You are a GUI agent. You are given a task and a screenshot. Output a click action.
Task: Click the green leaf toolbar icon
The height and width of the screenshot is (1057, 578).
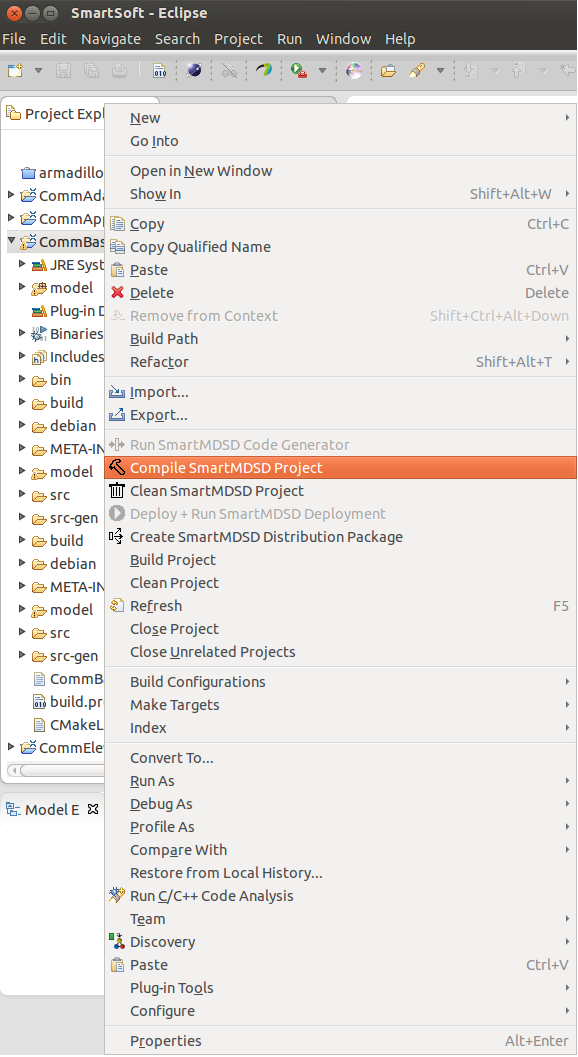(264, 69)
